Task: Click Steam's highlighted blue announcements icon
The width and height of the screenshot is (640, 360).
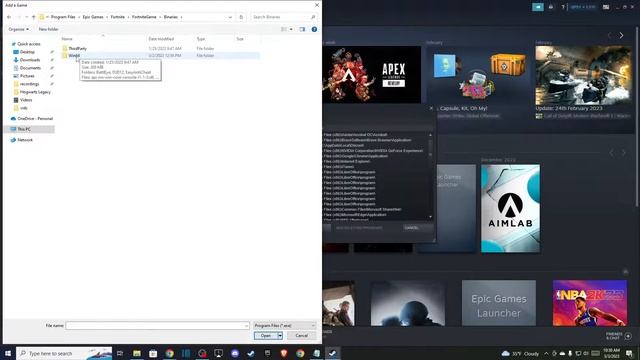Action: tap(538, 7)
